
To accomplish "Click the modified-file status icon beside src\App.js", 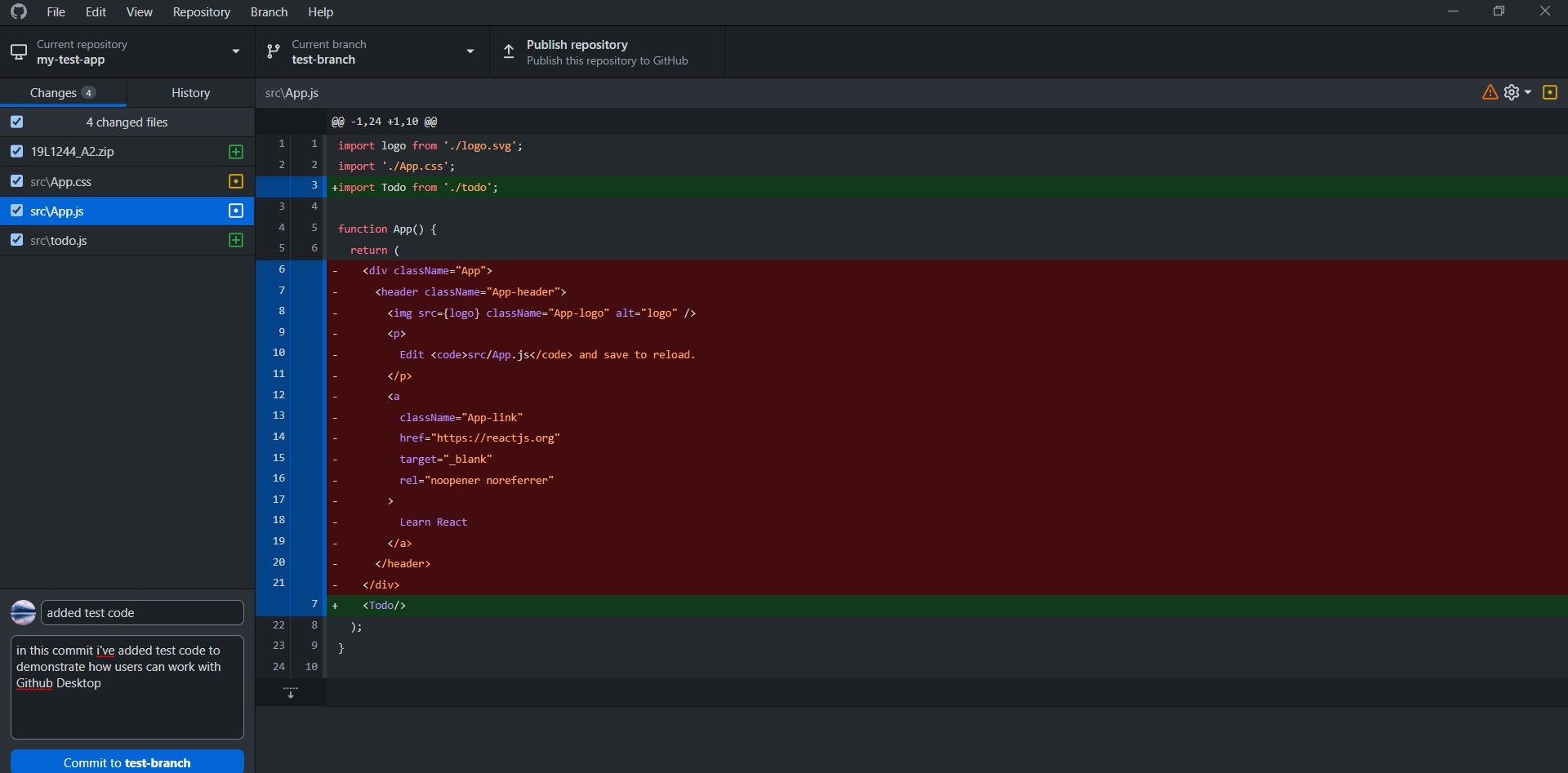I will pos(235,211).
